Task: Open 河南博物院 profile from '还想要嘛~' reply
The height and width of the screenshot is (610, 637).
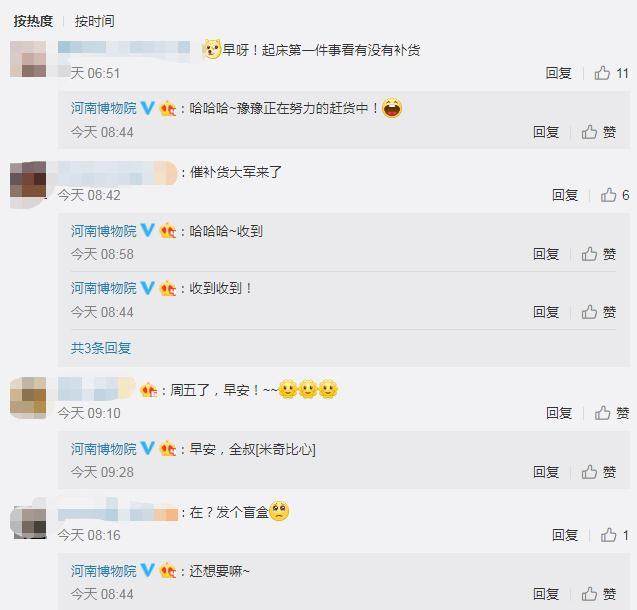Action: [x=104, y=571]
